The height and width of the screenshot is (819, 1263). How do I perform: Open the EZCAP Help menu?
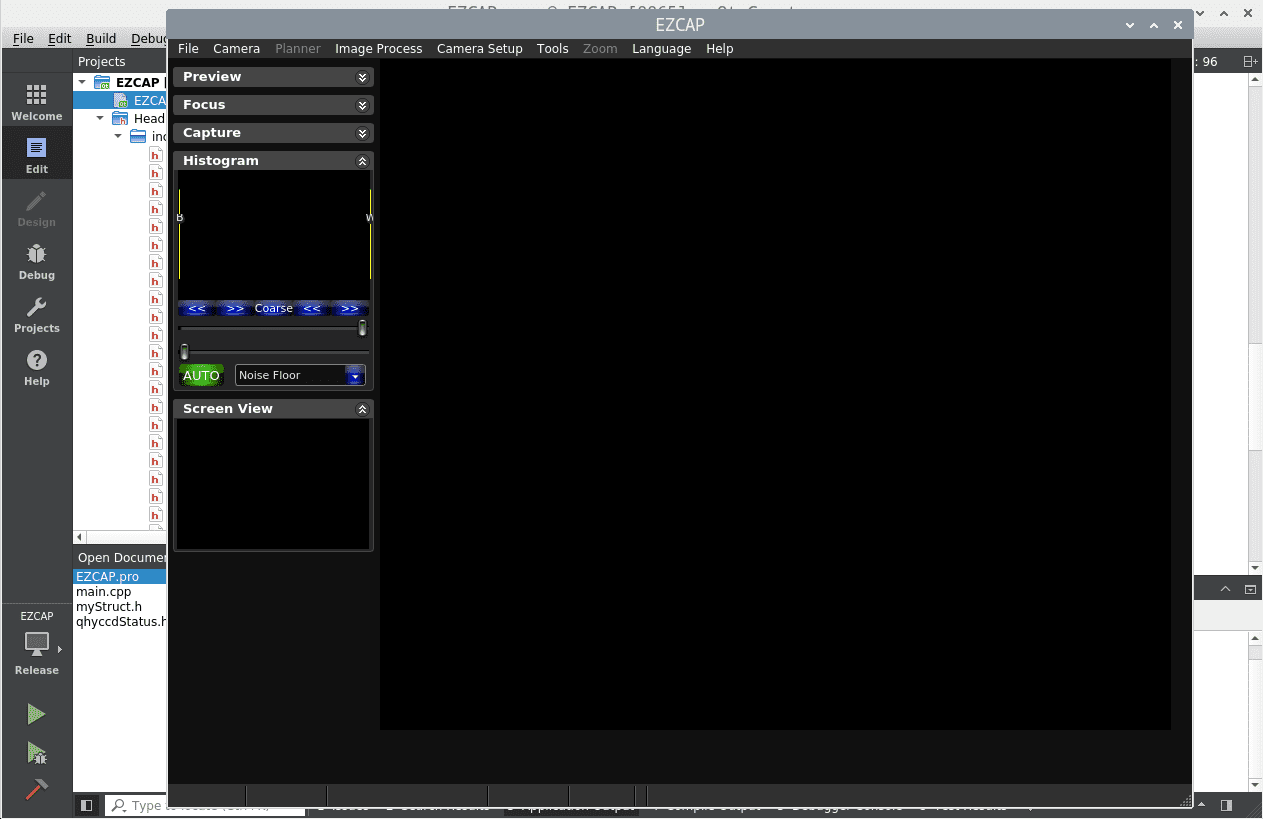coord(719,48)
